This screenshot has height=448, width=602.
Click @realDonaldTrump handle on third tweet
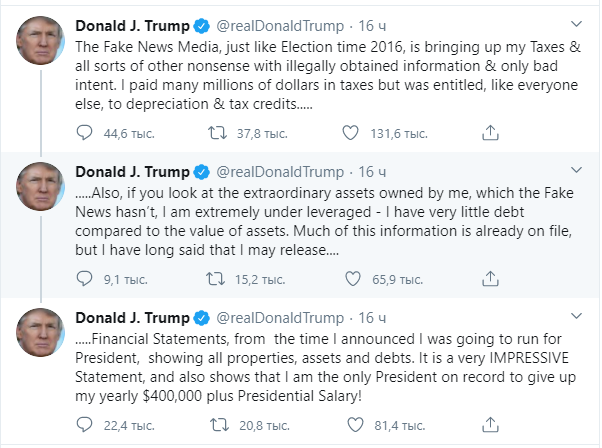277,319
